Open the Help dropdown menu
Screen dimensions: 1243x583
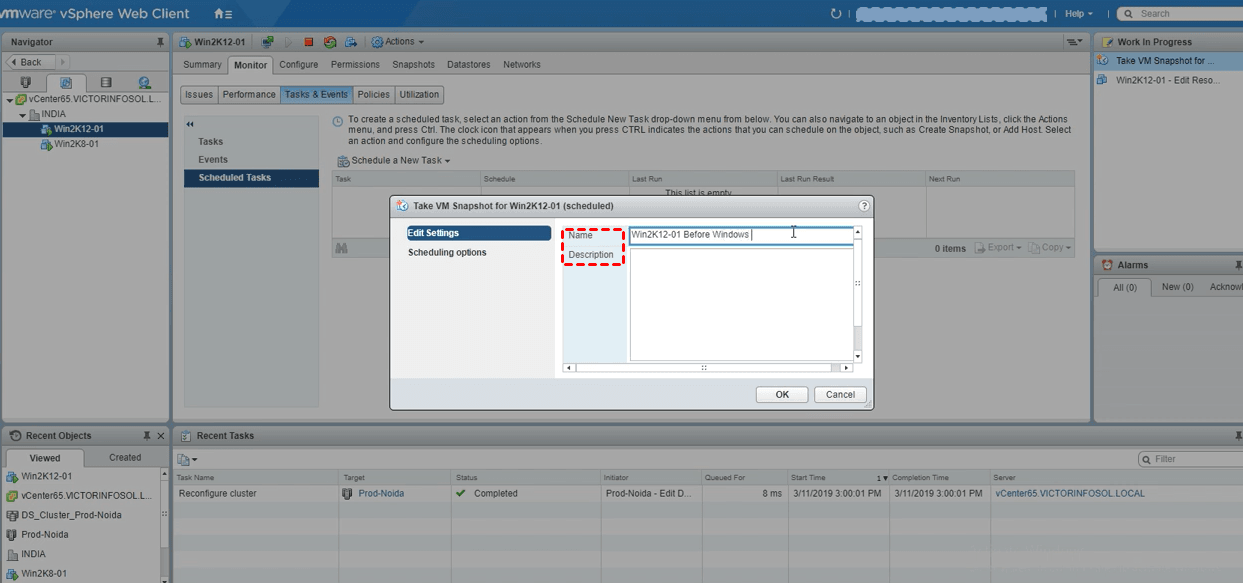(x=1079, y=14)
